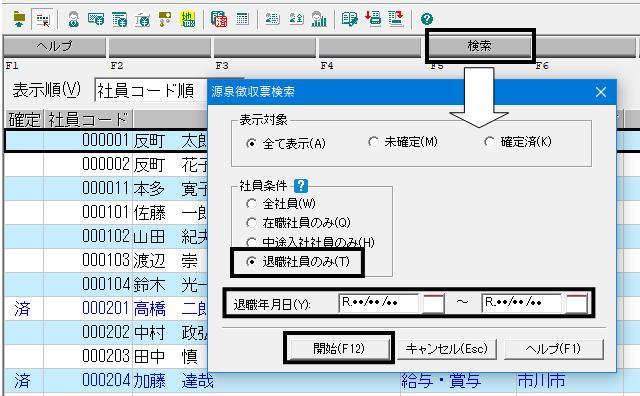This screenshot has width=640, height=396.
Task: Click the start 退職年月日 date field
Action: pyautogui.click(x=379, y=303)
